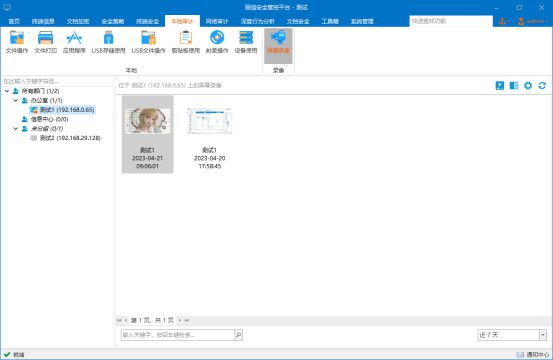Collapse the 办公室 department node

16,100
